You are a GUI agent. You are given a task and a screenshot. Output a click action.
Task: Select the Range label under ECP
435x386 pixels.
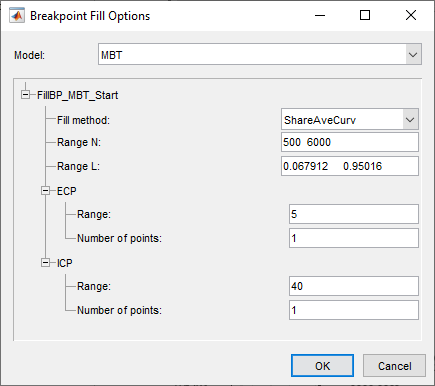pyautogui.click(x=94, y=214)
